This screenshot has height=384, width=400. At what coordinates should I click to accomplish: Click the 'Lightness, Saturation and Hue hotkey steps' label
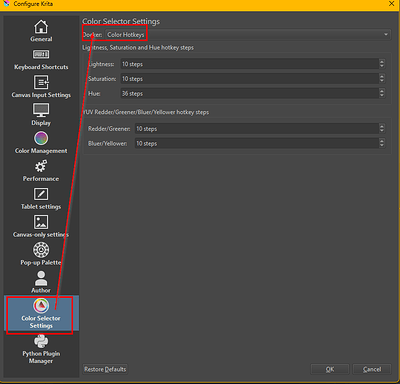point(138,48)
